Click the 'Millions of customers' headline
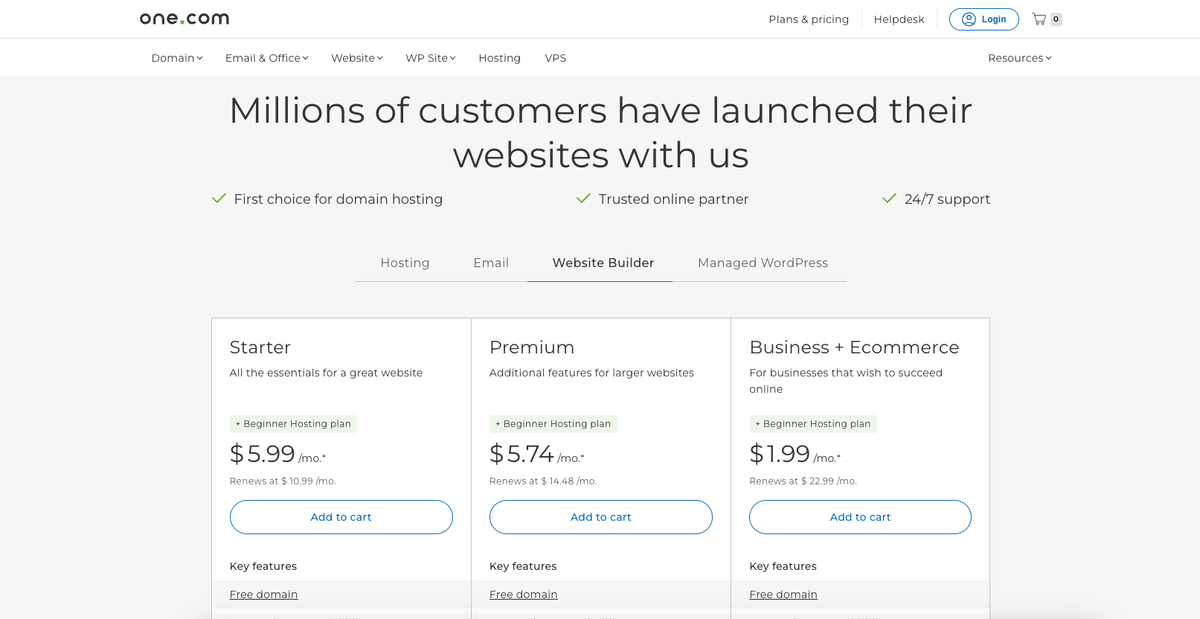The width and height of the screenshot is (1200, 619). pos(600,132)
